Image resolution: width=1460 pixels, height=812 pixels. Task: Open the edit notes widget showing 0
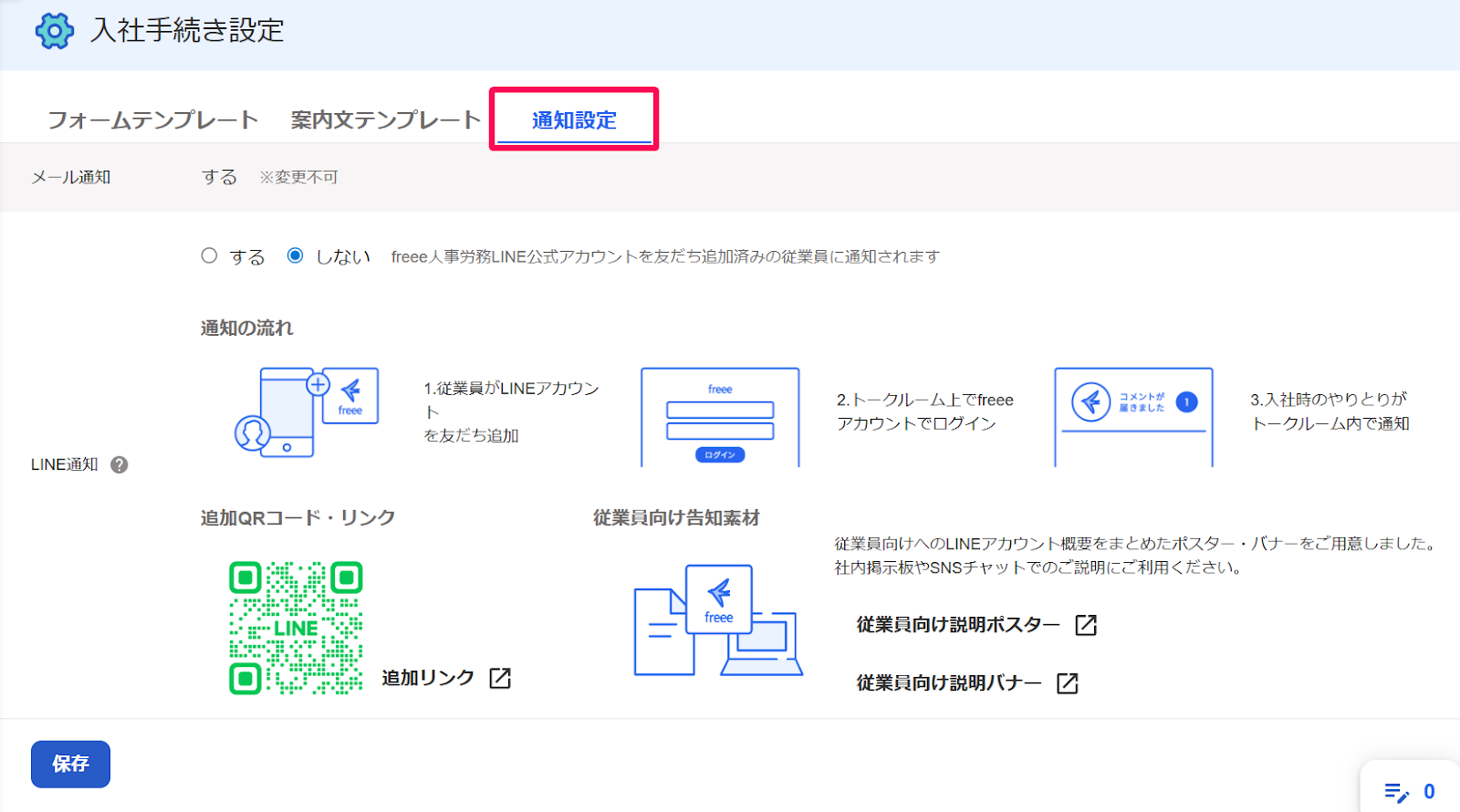pyautogui.click(x=1410, y=791)
